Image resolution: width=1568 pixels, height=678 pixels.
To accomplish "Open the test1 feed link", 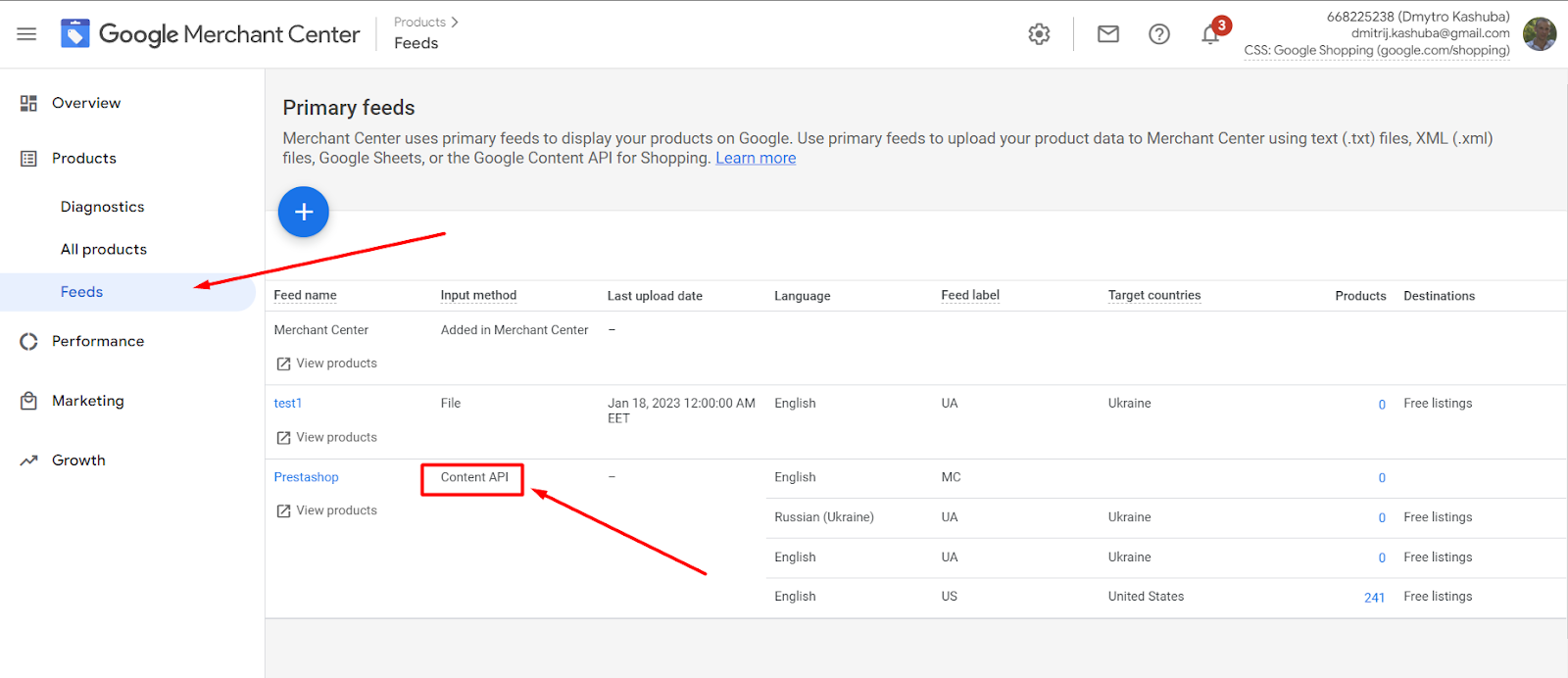I will (x=288, y=403).
